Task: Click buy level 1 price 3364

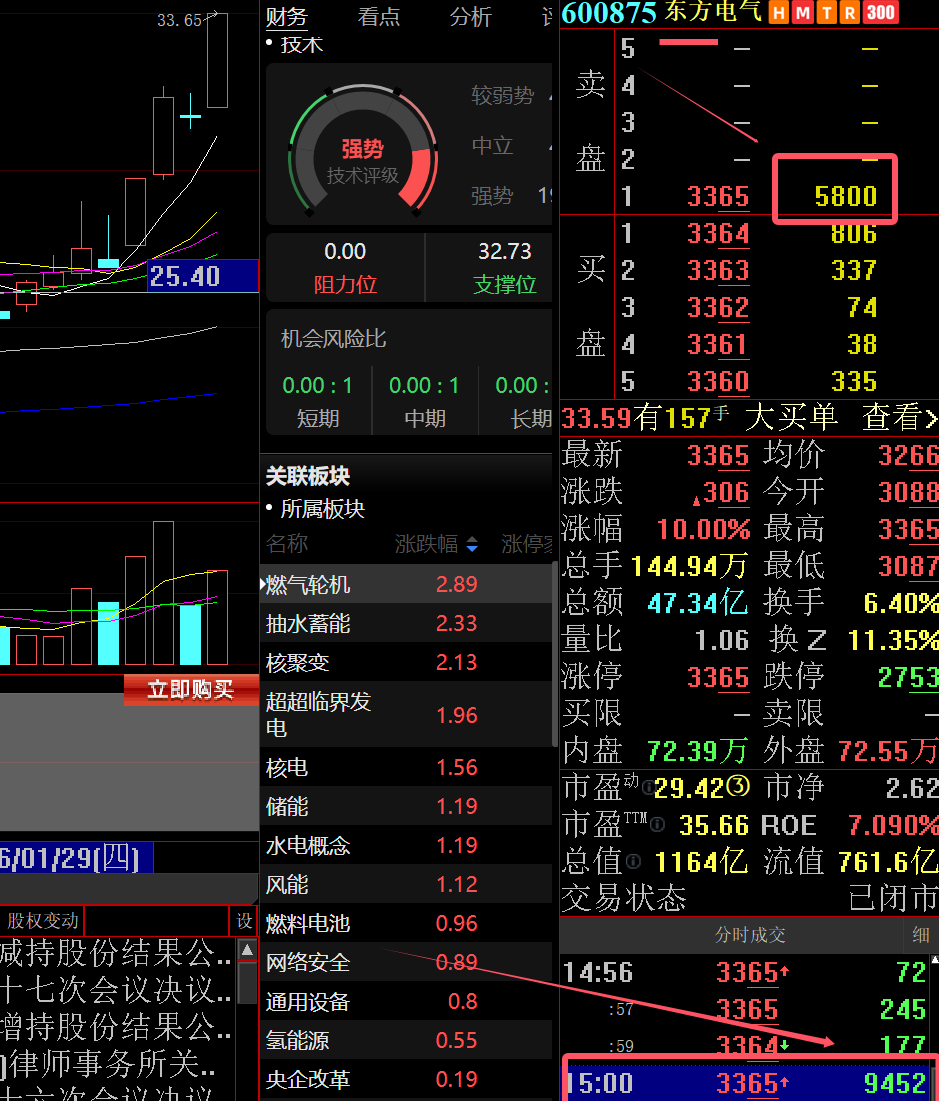Action: (x=718, y=234)
